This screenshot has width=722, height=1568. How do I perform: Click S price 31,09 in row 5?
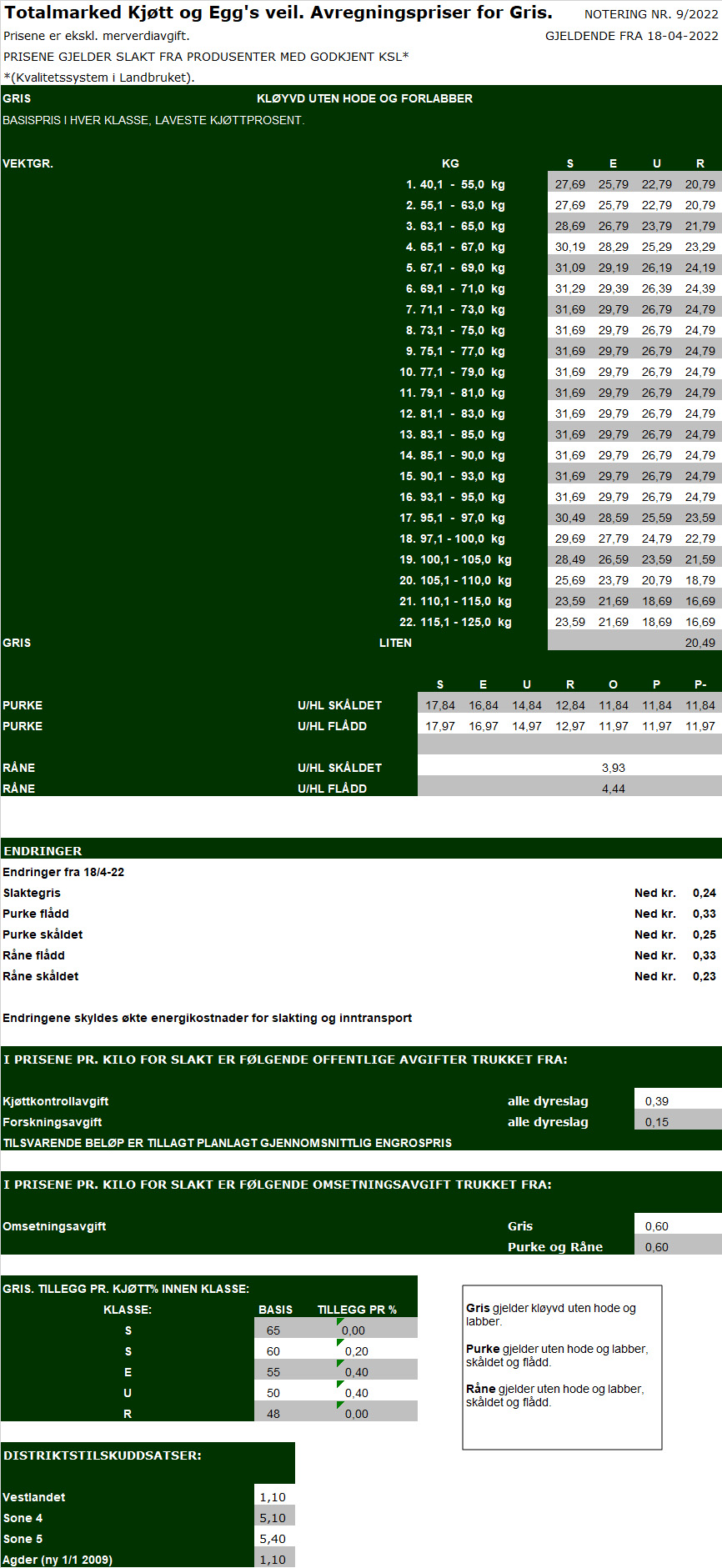point(570,268)
